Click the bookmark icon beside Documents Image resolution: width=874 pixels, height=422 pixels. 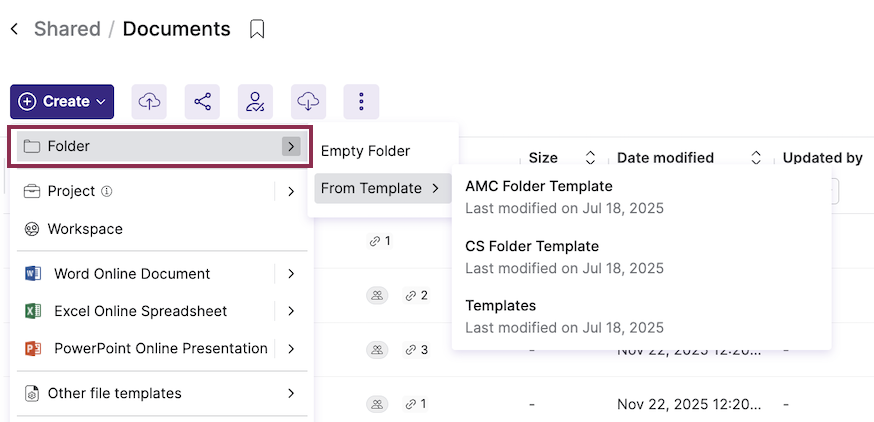click(257, 29)
